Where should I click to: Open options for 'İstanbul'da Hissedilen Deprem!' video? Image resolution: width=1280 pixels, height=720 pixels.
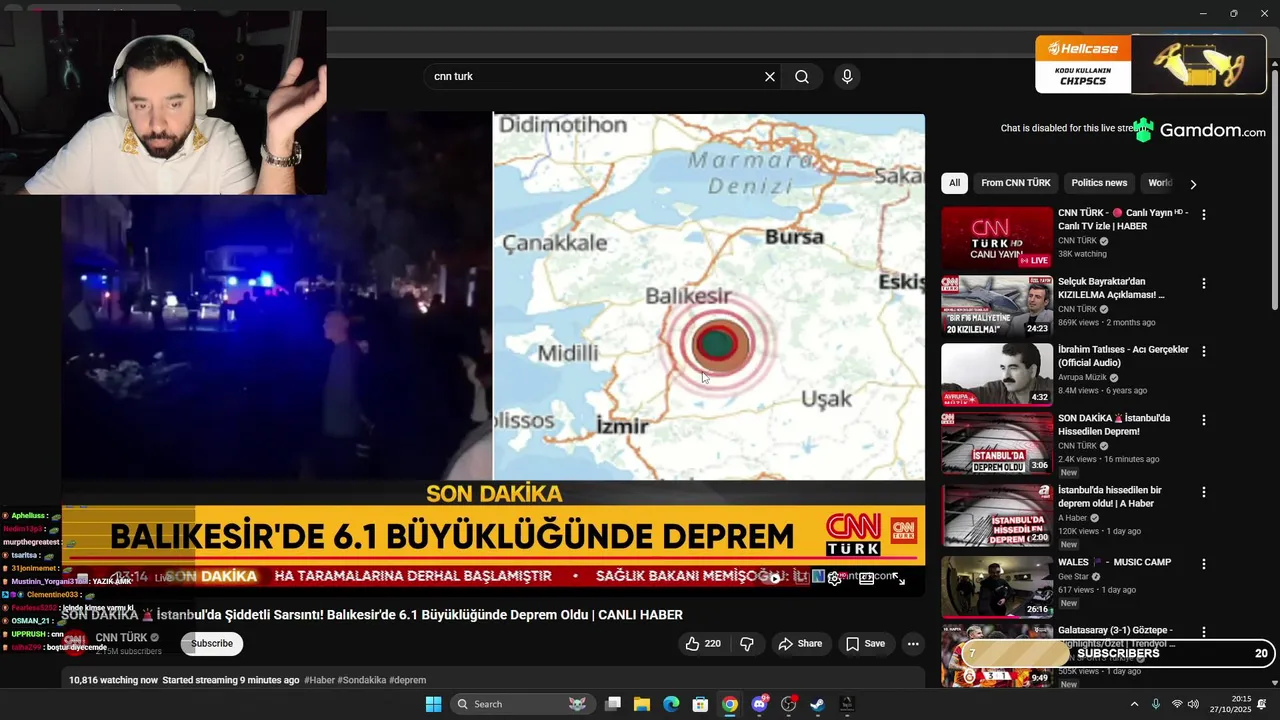click(x=1204, y=420)
